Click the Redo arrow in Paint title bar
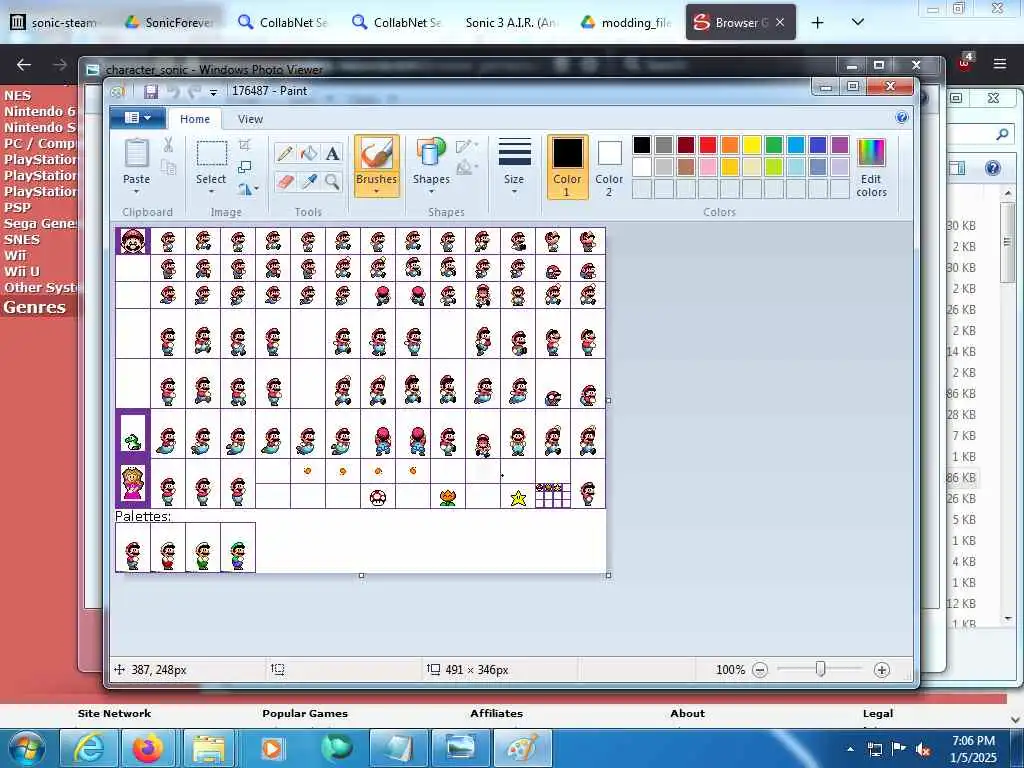This screenshot has width=1024, height=768. 194,91
